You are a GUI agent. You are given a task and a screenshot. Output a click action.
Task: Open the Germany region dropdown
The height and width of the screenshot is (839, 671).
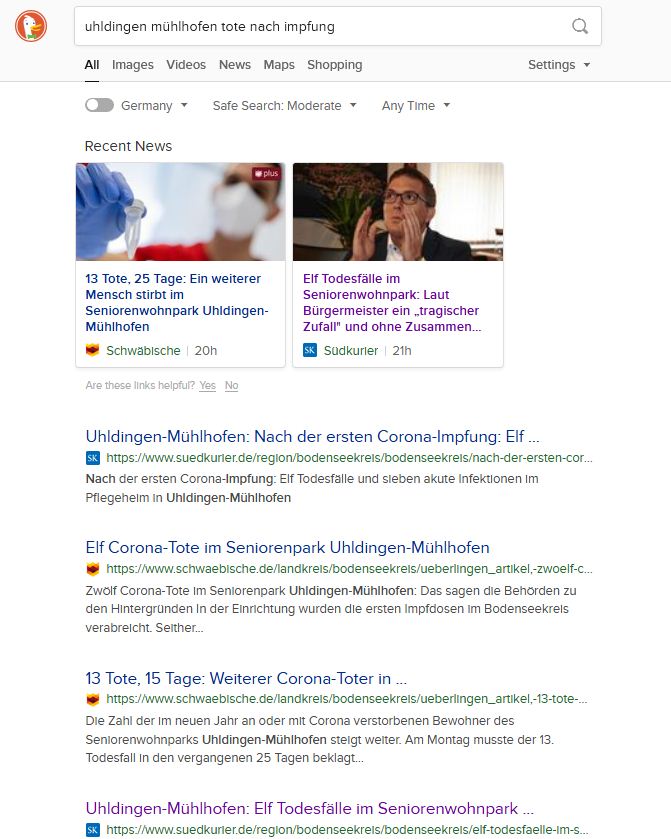tap(154, 105)
